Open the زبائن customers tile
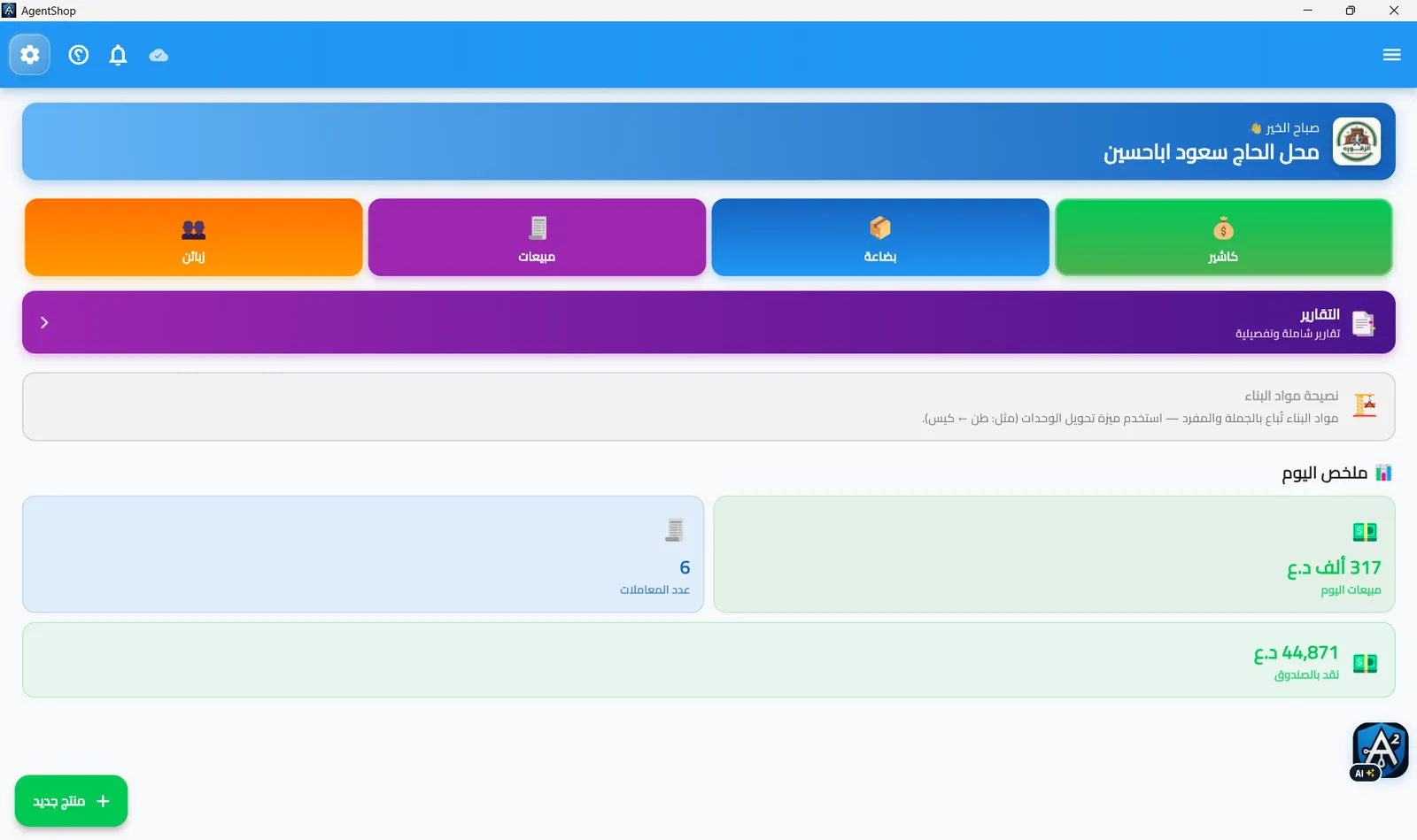Image resolution: width=1417 pixels, height=840 pixels. 193,237
